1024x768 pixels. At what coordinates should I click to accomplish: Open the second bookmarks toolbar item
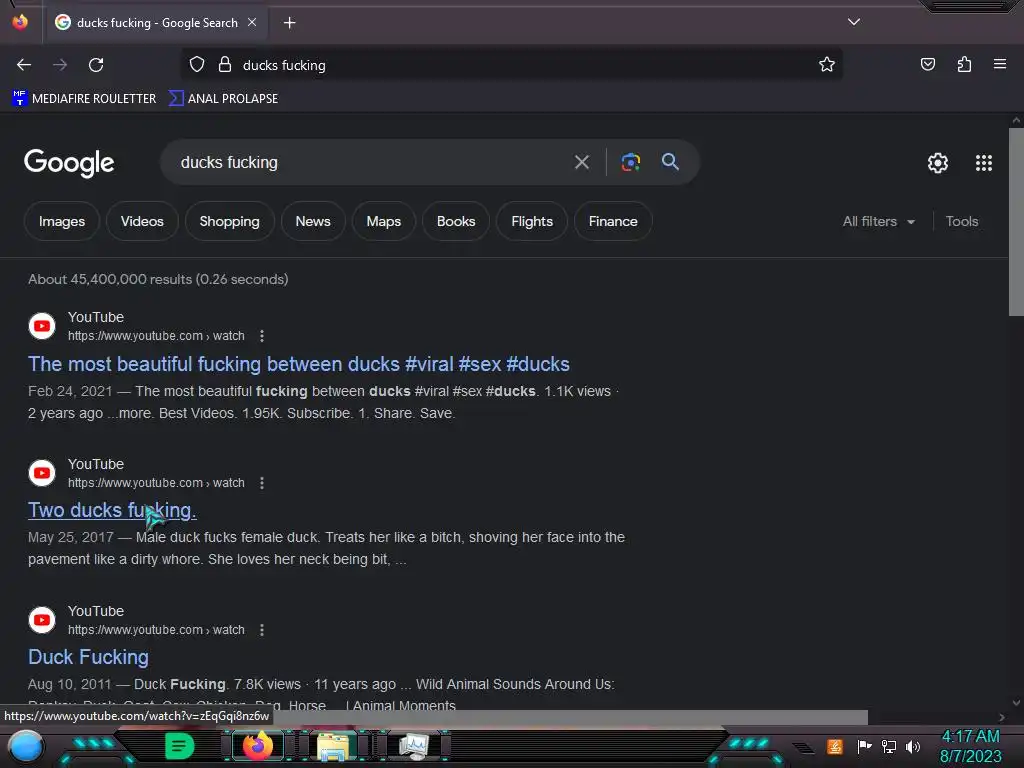pyautogui.click(x=223, y=99)
